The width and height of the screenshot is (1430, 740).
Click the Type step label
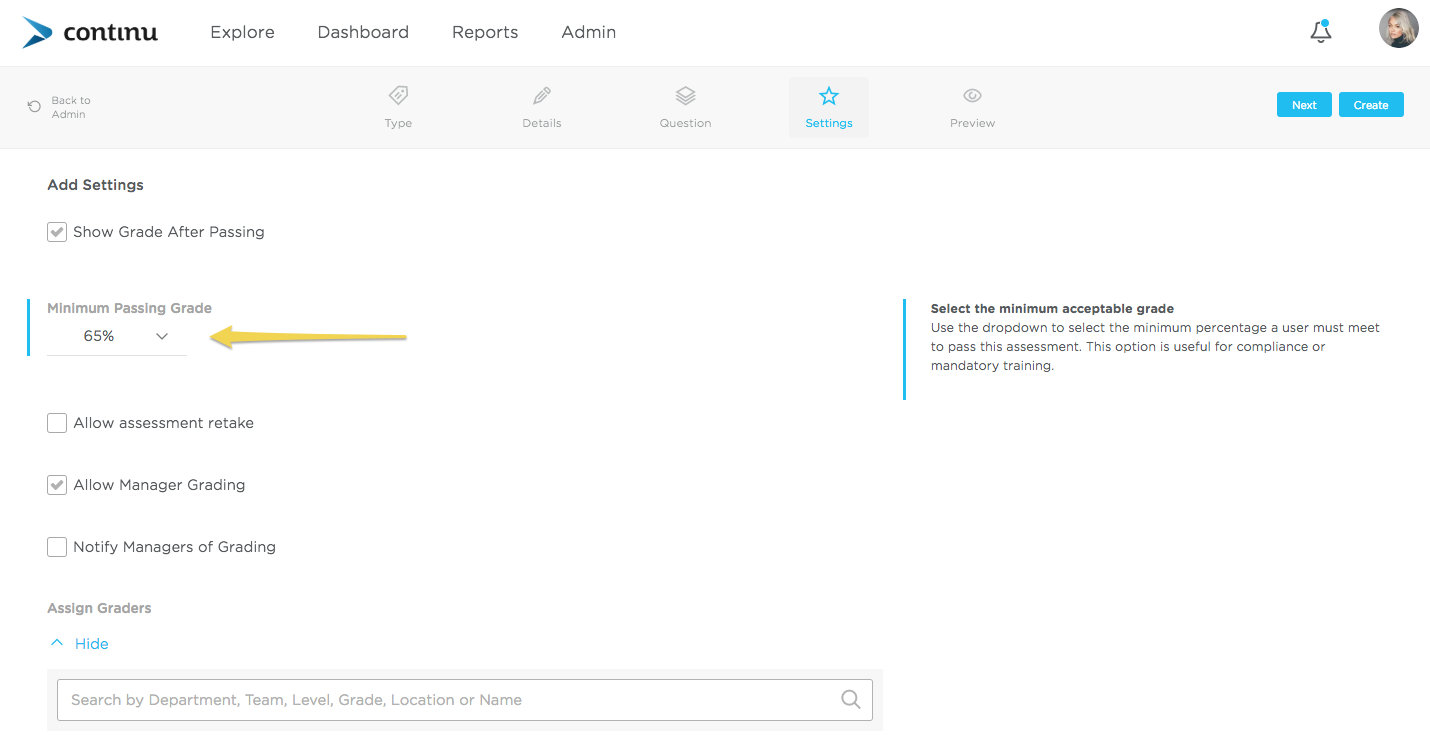coord(398,123)
